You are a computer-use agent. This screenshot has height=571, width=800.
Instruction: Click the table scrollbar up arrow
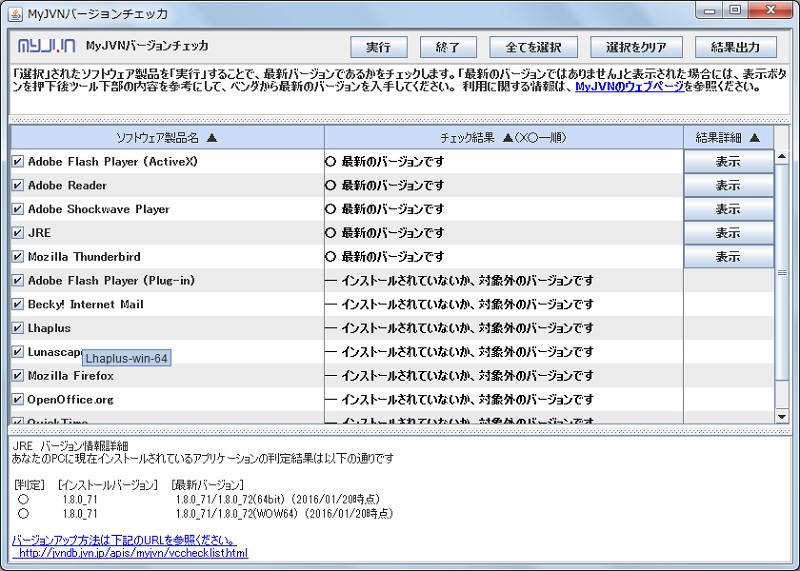coord(782,157)
